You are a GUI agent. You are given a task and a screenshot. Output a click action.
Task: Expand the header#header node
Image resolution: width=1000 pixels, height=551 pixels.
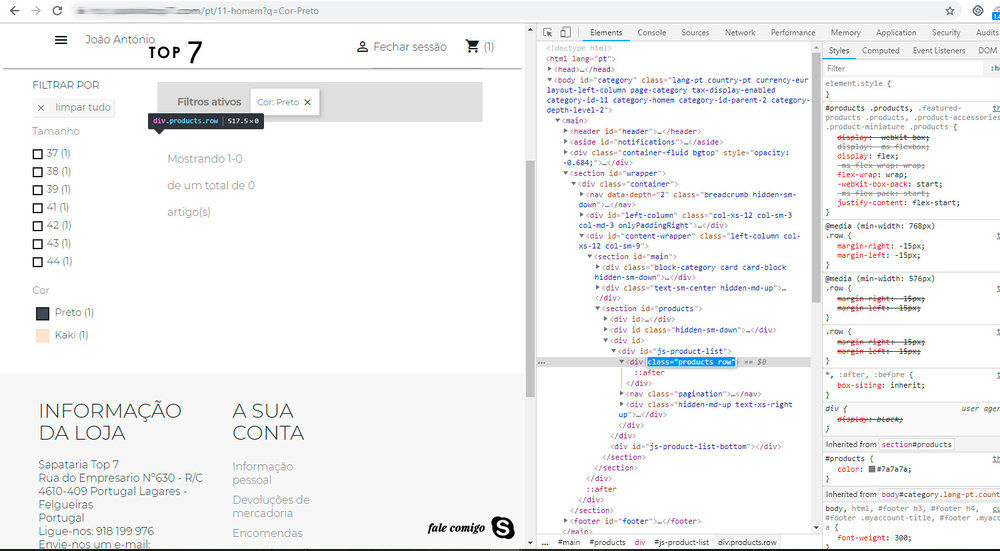(x=566, y=131)
